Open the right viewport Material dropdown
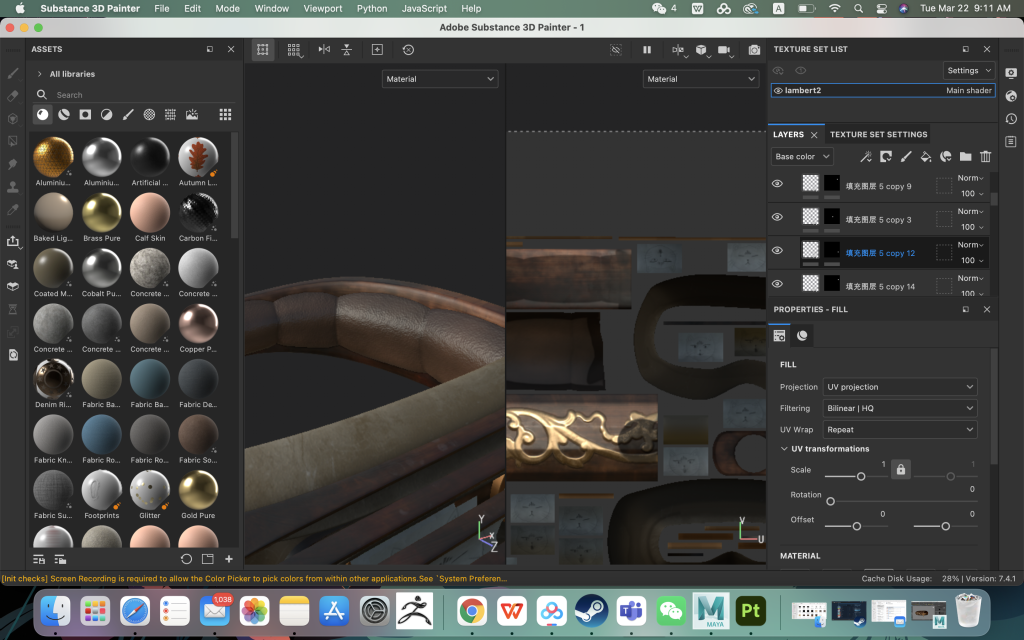 point(701,79)
